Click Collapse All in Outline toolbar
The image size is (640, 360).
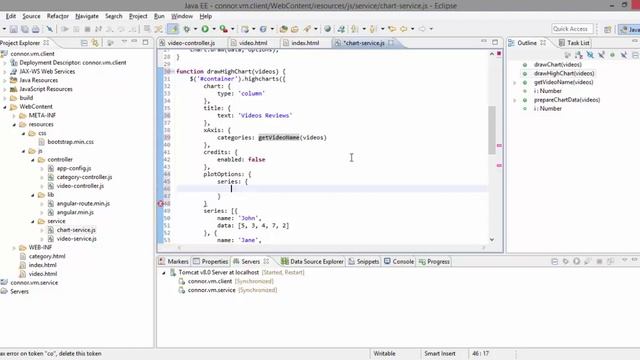[635, 55]
